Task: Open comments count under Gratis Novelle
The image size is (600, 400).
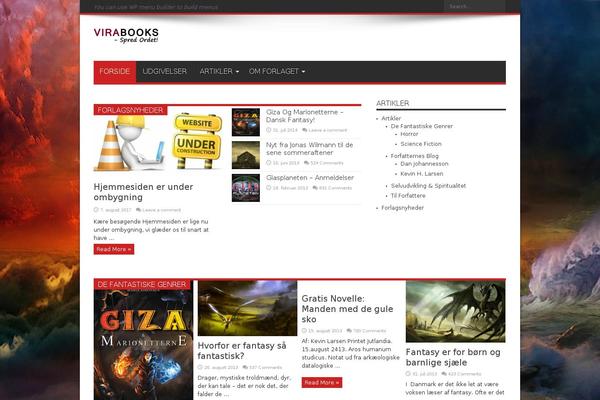Action: click(x=366, y=331)
